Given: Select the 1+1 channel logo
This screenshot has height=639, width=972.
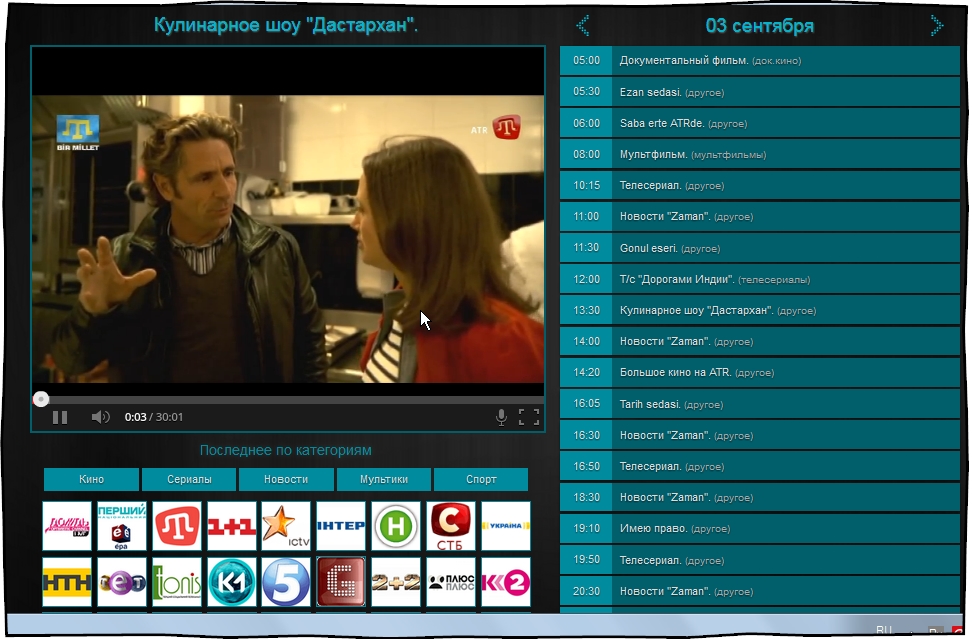Looking at the screenshot, I should point(232,526).
